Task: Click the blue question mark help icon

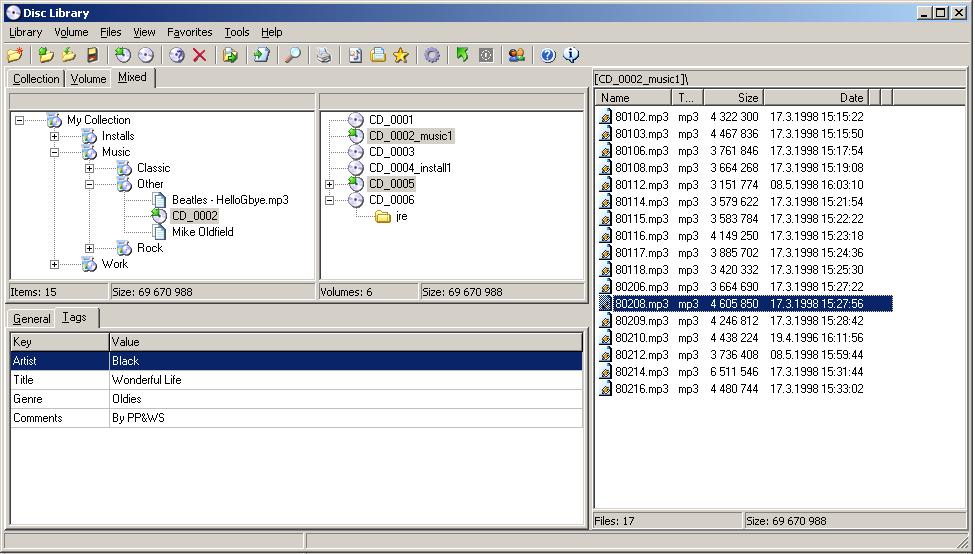Action: 548,55
